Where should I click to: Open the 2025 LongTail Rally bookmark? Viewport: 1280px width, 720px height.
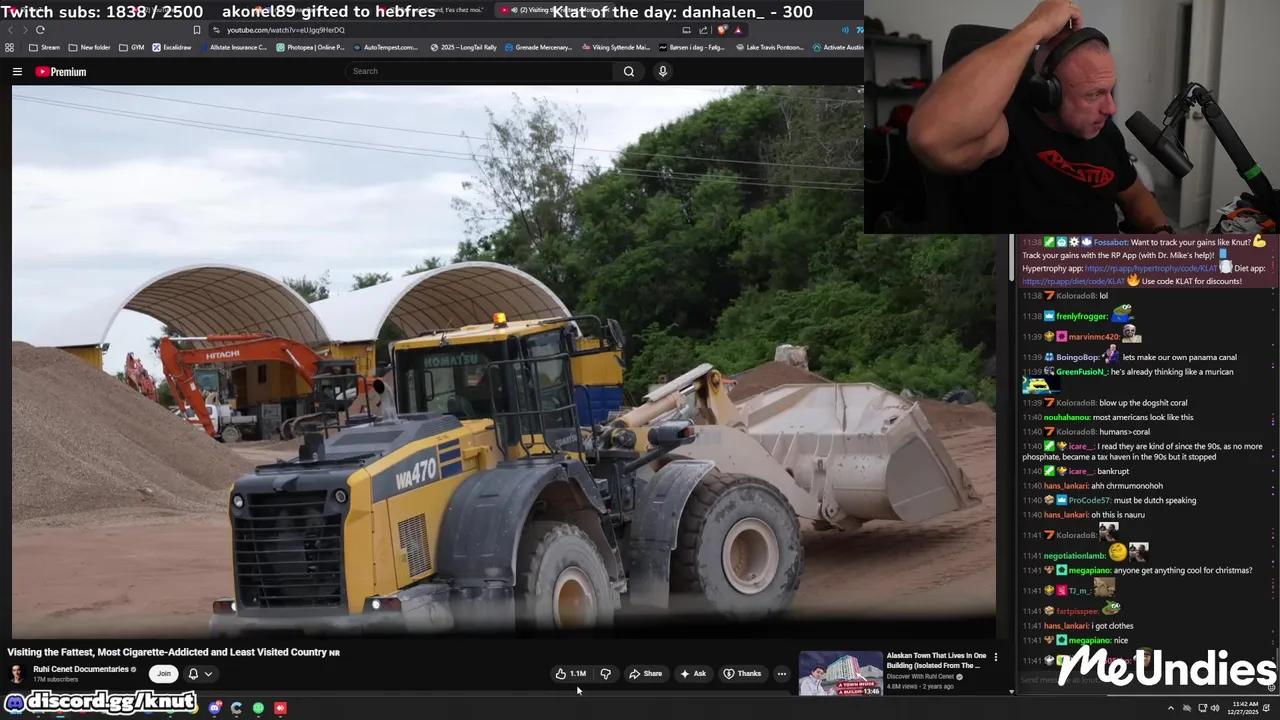(x=463, y=47)
